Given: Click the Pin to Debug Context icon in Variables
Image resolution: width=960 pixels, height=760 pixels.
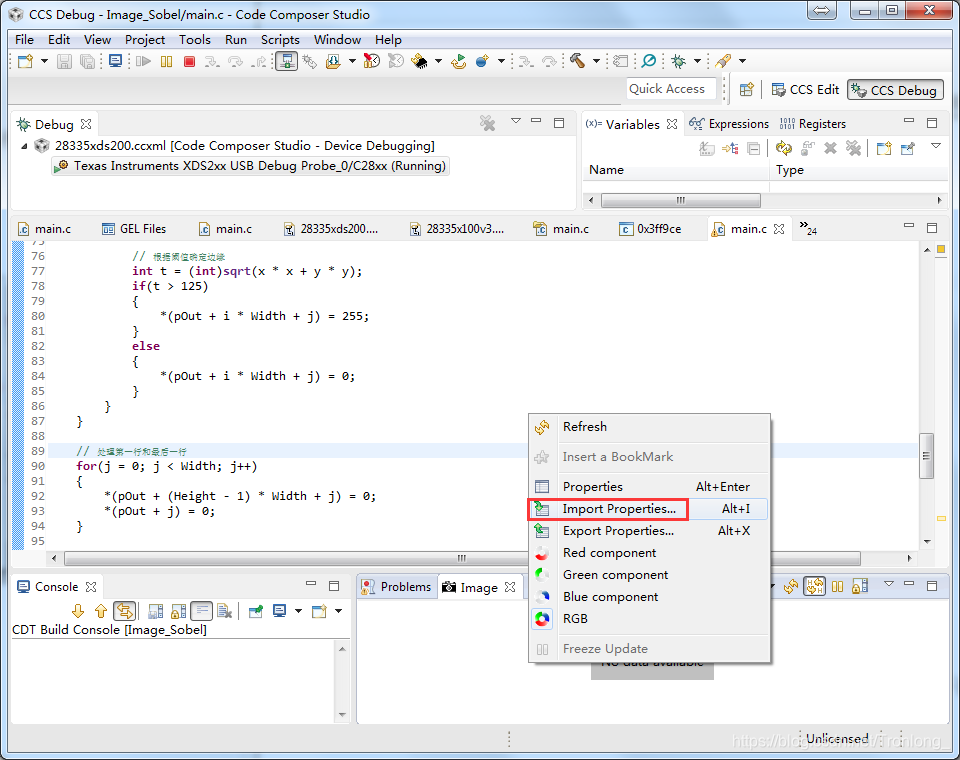Looking at the screenshot, I should tap(907, 148).
